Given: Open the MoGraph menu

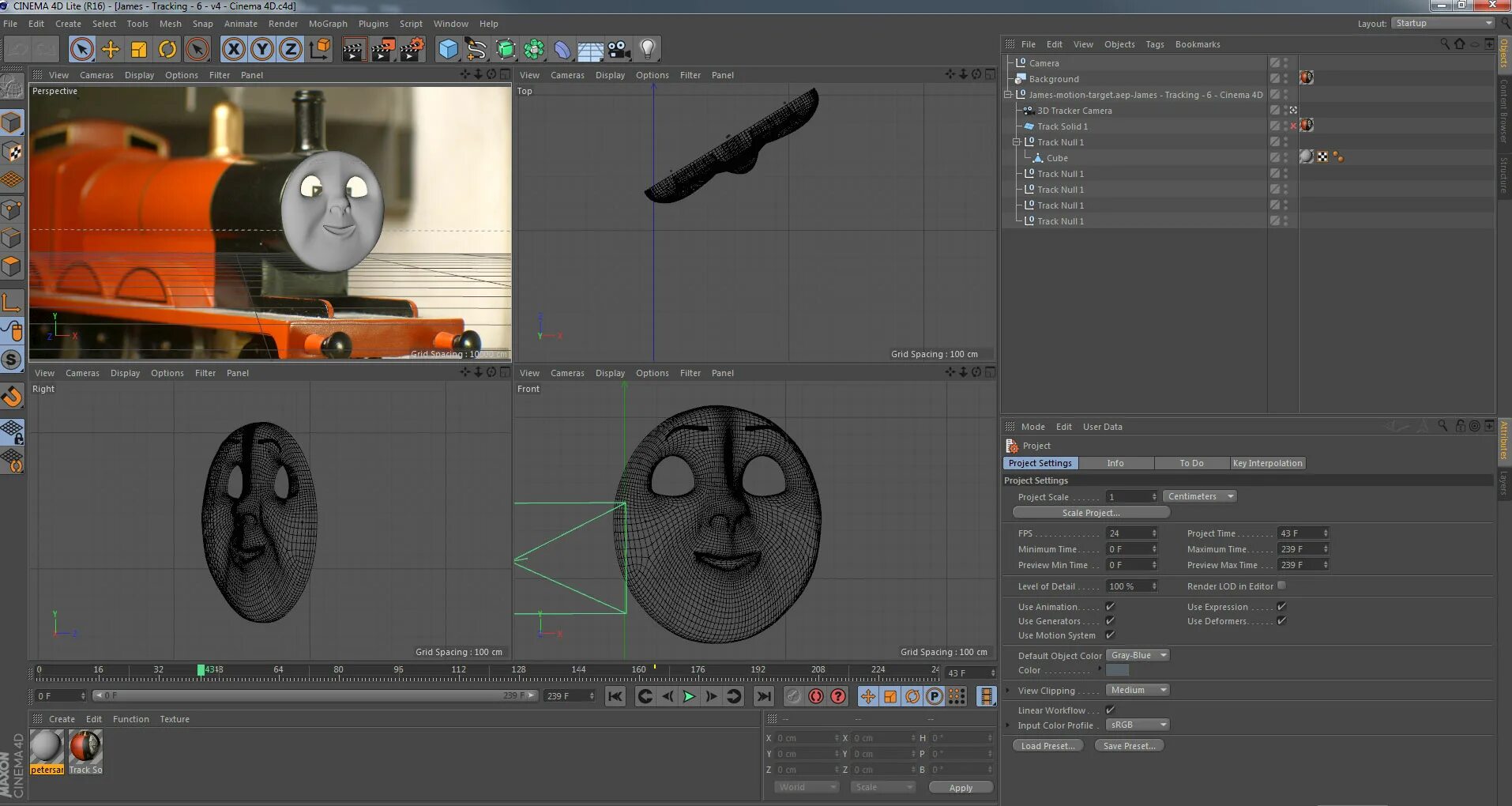Looking at the screenshot, I should click(x=328, y=24).
